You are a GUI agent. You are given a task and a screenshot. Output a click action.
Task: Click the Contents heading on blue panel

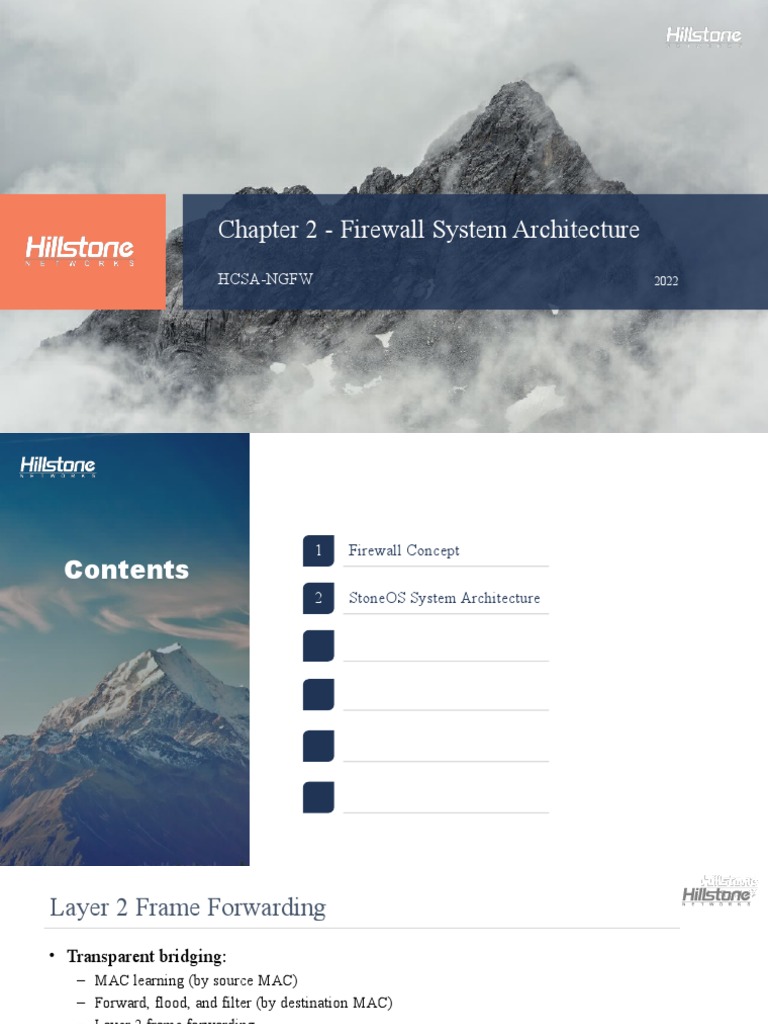(x=127, y=570)
